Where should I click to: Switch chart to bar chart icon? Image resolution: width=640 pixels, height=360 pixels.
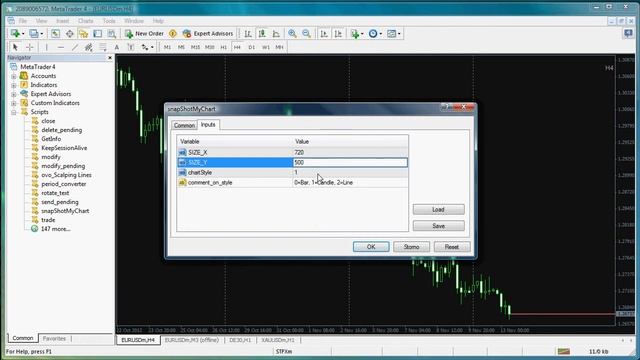coord(248,33)
